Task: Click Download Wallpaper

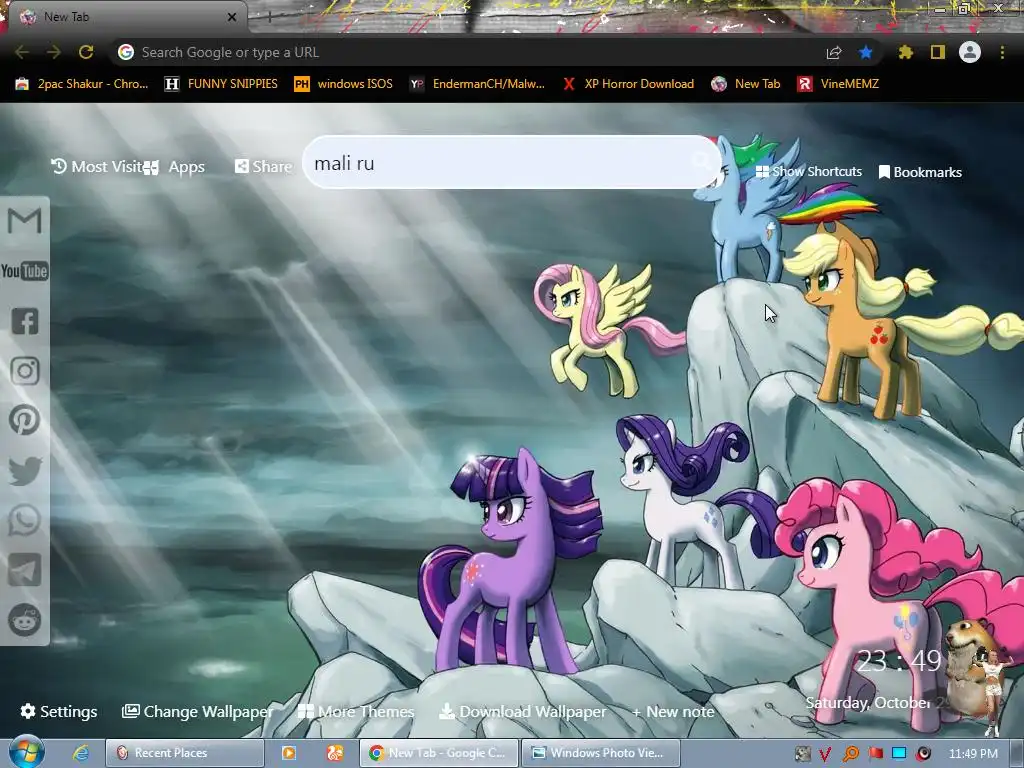Action: (x=522, y=711)
